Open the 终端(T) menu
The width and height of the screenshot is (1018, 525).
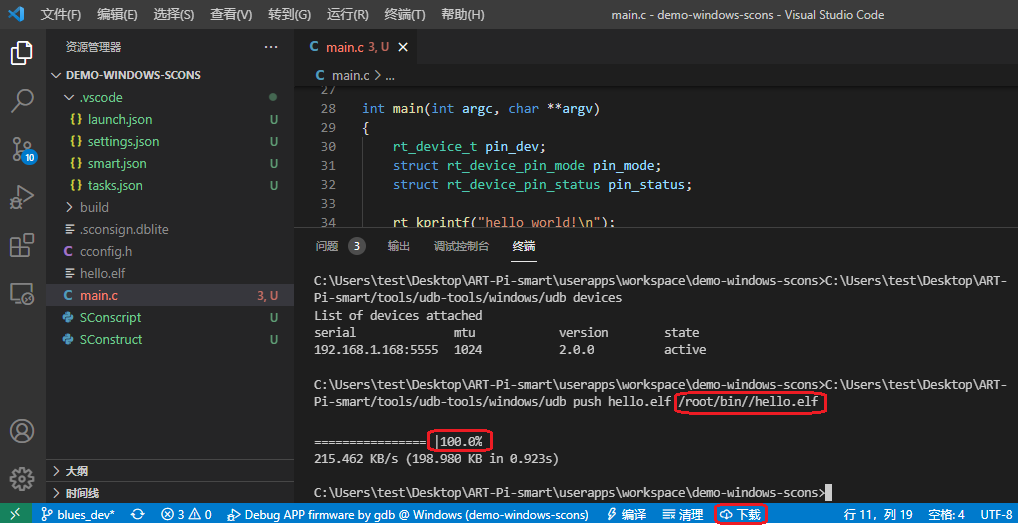(404, 14)
